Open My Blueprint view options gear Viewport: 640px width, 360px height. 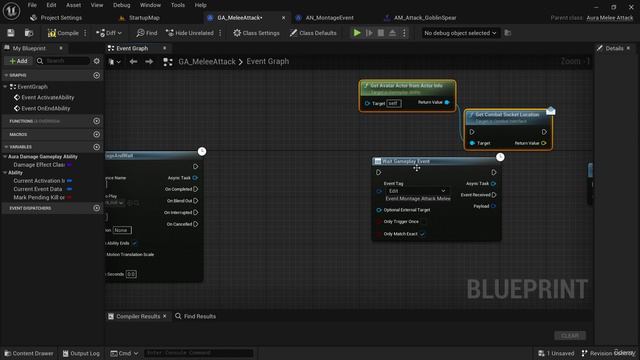(x=97, y=61)
